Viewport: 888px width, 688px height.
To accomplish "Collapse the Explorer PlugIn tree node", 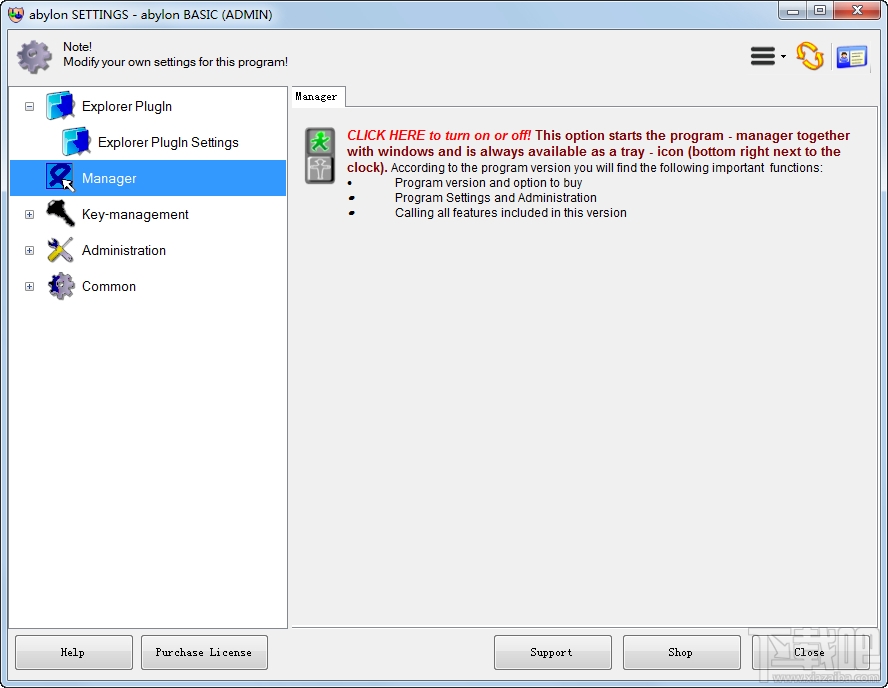I will (x=29, y=106).
